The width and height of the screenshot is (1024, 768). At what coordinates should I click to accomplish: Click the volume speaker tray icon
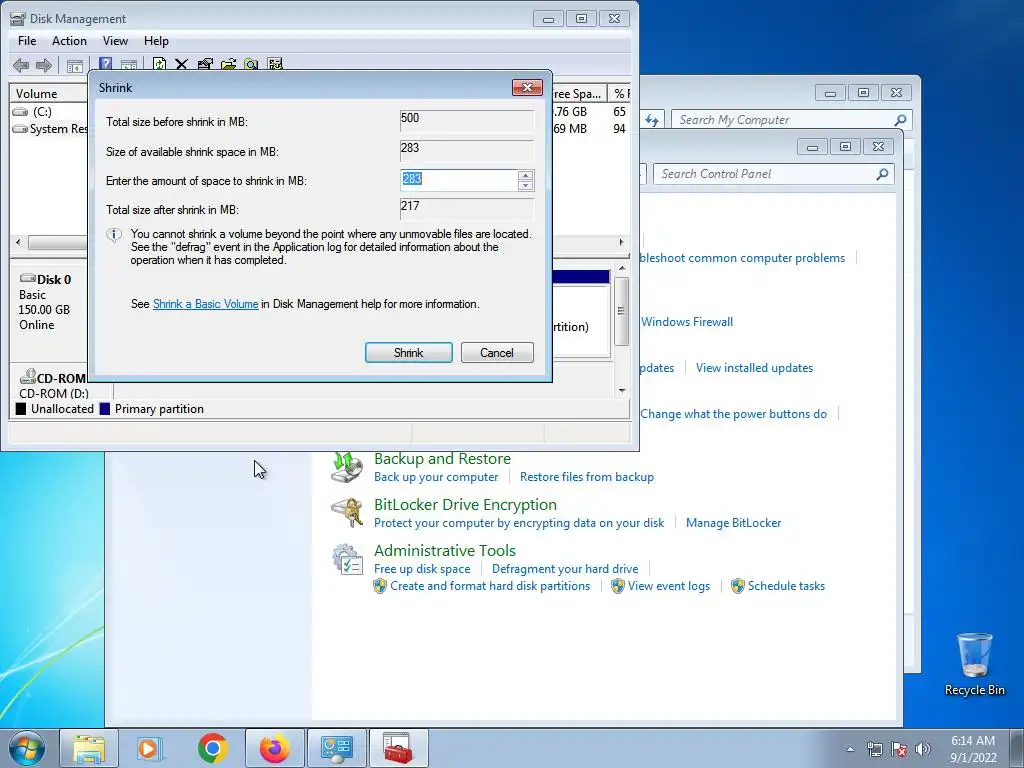coord(923,749)
